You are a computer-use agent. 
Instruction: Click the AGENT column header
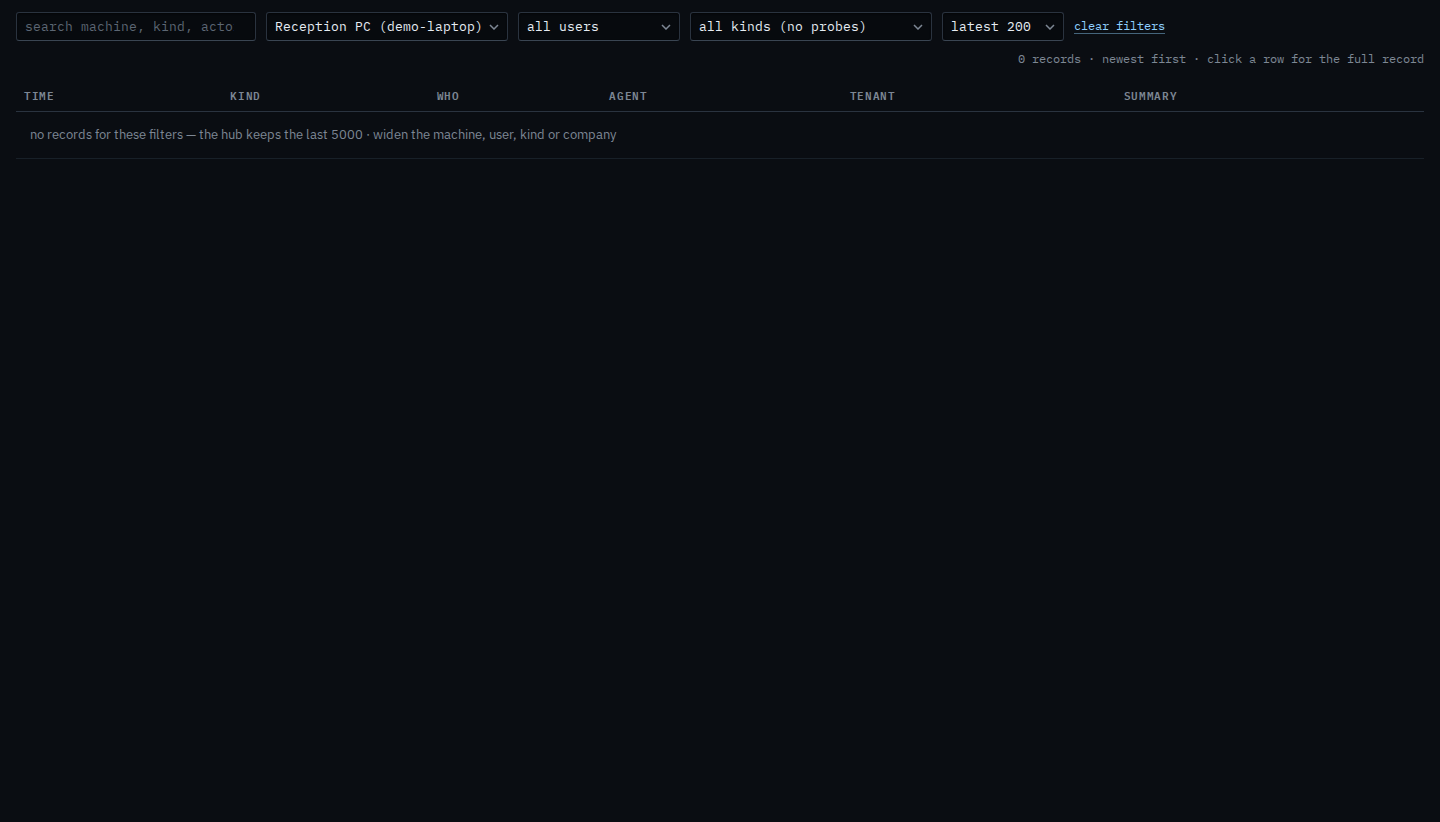point(628,96)
